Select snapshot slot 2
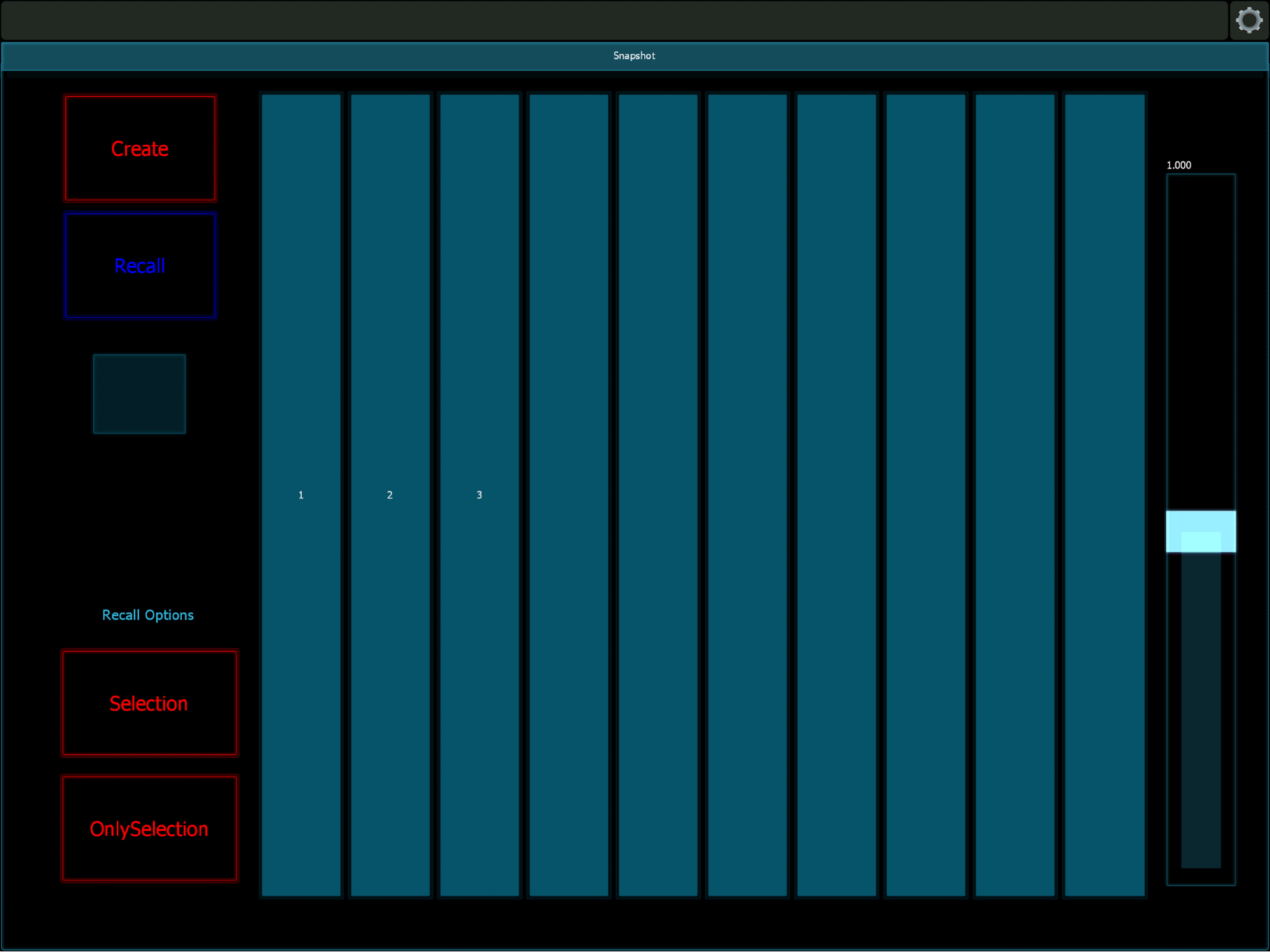Screen dimensions: 1270x952 coord(390,495)
